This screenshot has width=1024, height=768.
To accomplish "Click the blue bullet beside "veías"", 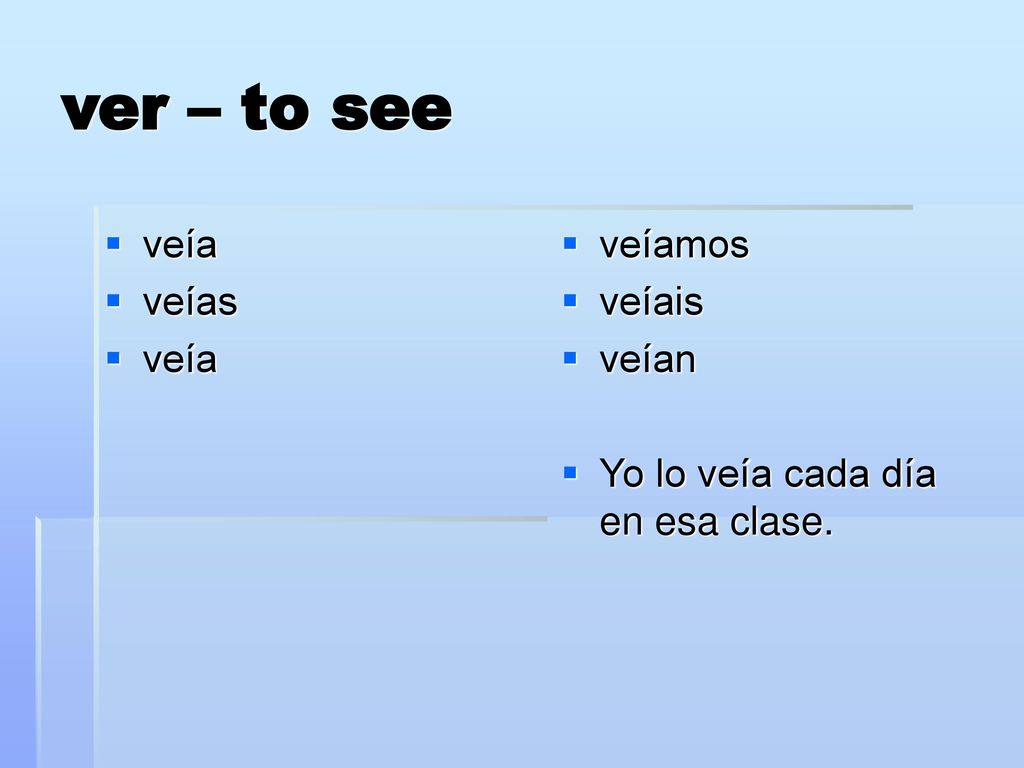I will pos(114,300).
